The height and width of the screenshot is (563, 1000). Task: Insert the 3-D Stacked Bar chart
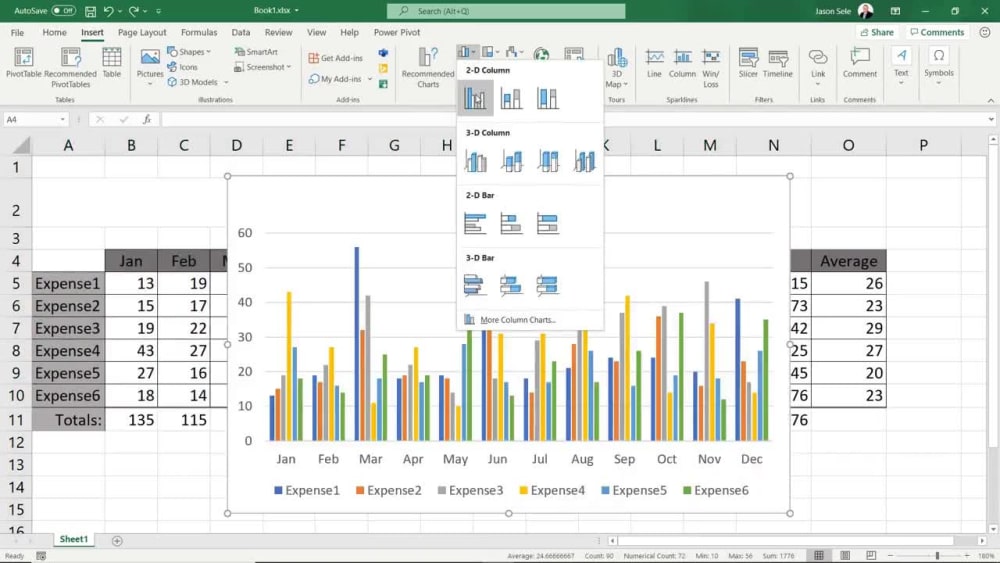tap(511, 286)
